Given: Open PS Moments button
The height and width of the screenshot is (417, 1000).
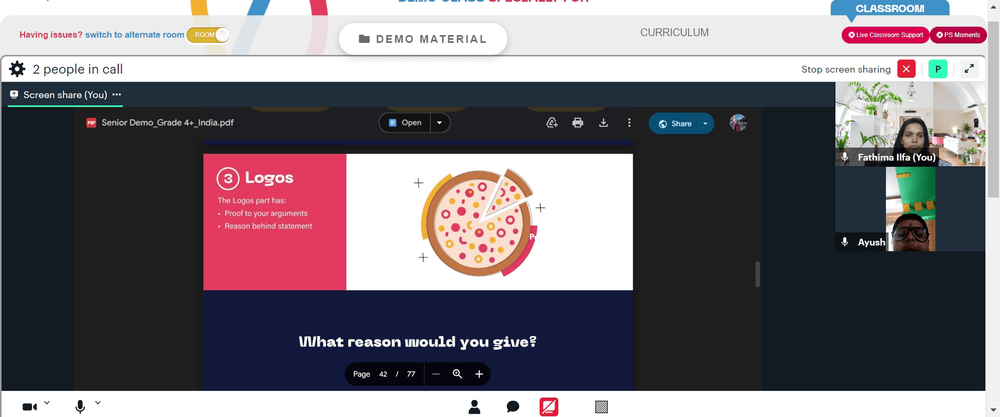Looking at the screenshot, I should [x=958, y=35].
